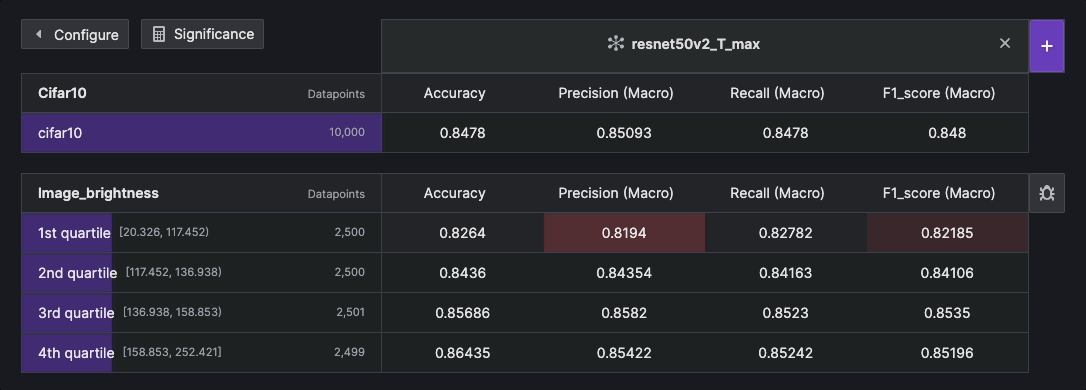The height and width of the screenshot is (390, 1086).
Task: Click 4th quartile recall 0.85242
Action: click(785, 353)
